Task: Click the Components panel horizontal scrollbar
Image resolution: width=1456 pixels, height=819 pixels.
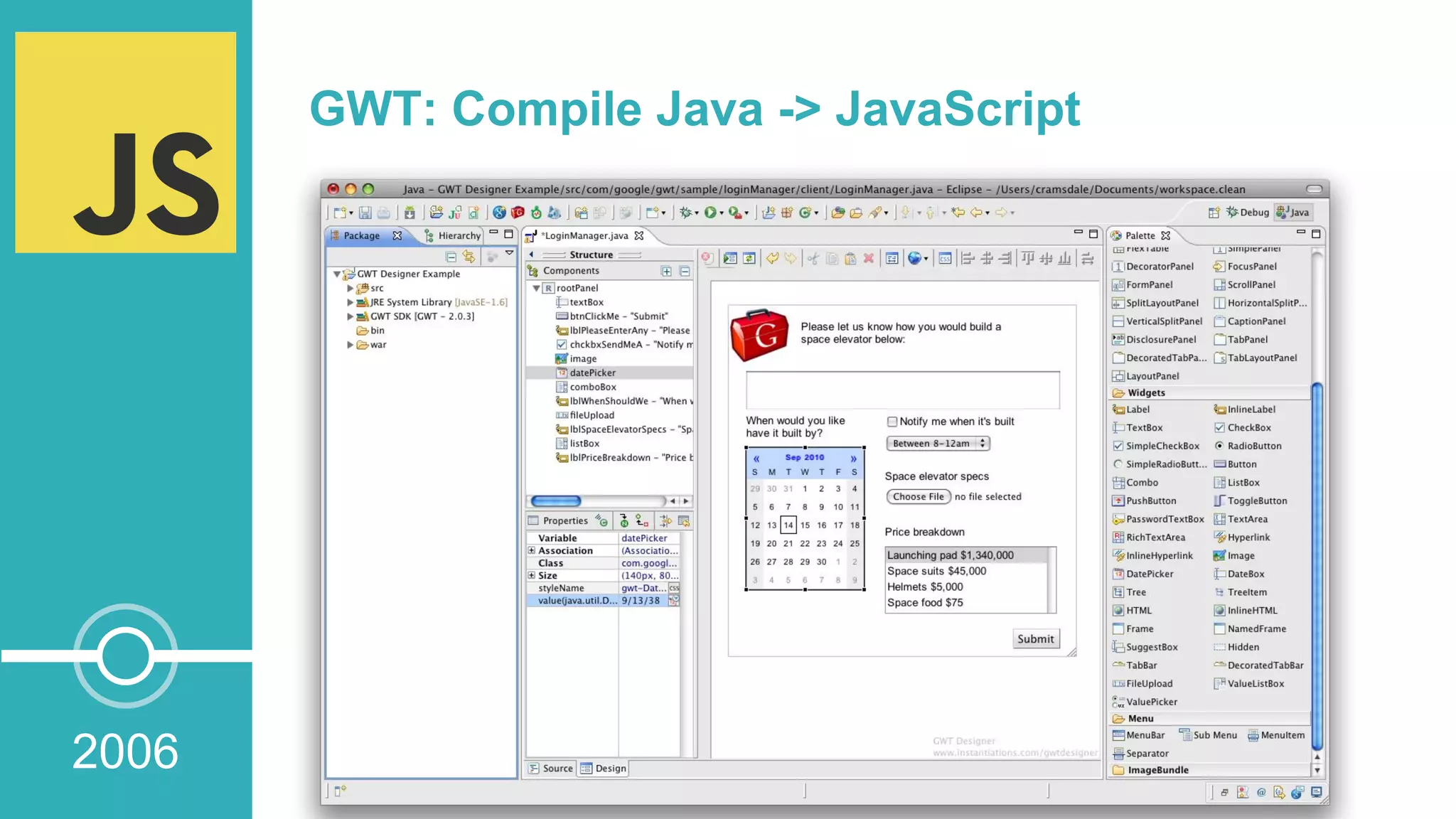Action: (x=556, y=501)
